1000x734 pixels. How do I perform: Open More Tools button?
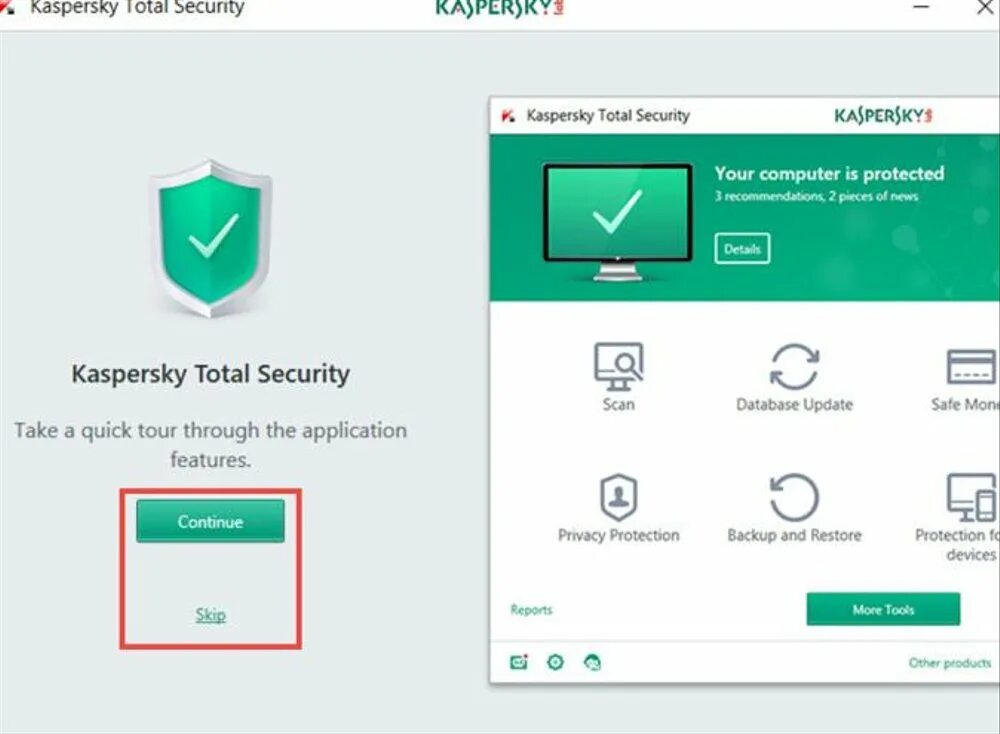pos(883,610)
